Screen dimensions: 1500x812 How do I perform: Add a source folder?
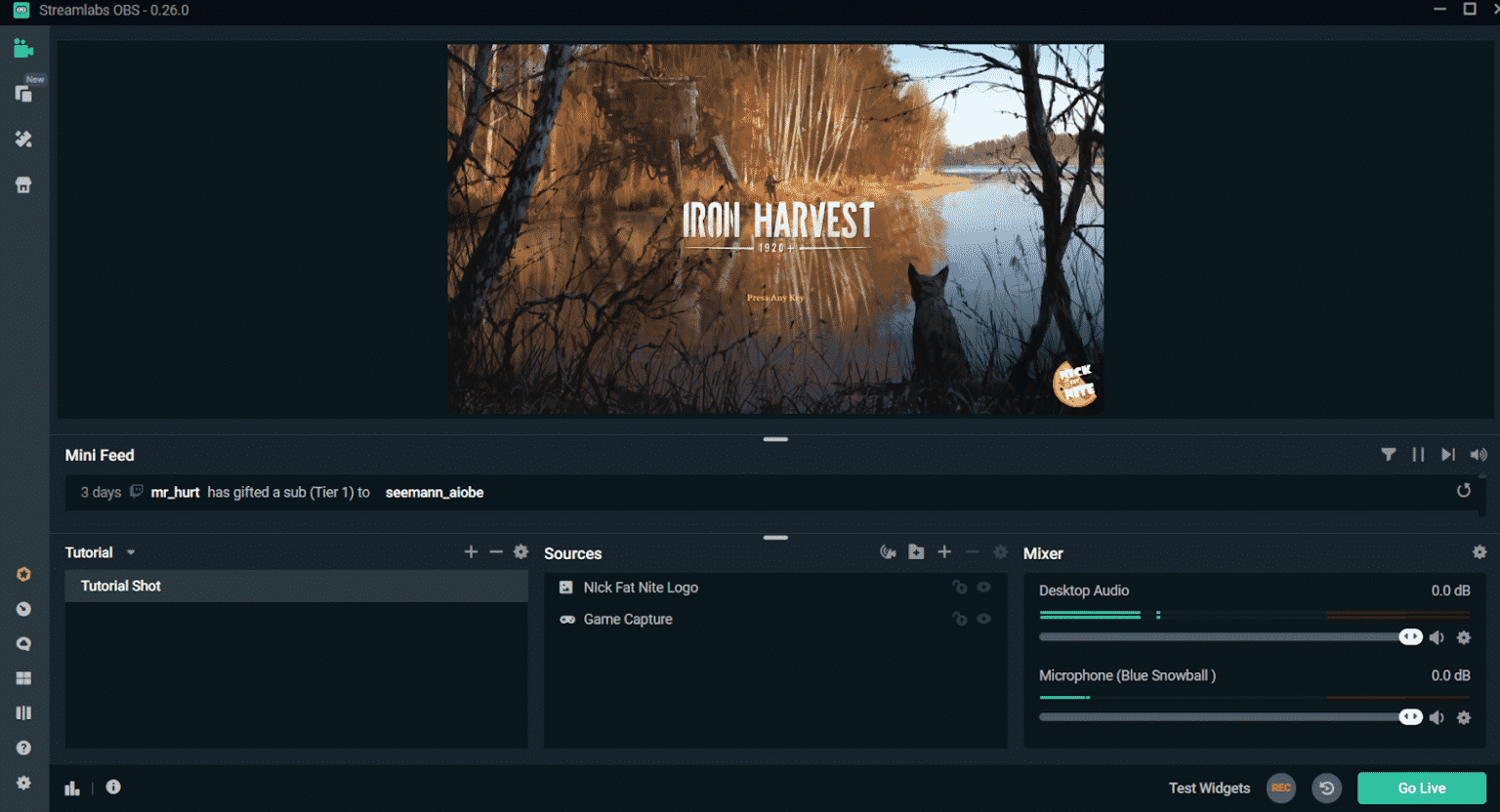916,552
